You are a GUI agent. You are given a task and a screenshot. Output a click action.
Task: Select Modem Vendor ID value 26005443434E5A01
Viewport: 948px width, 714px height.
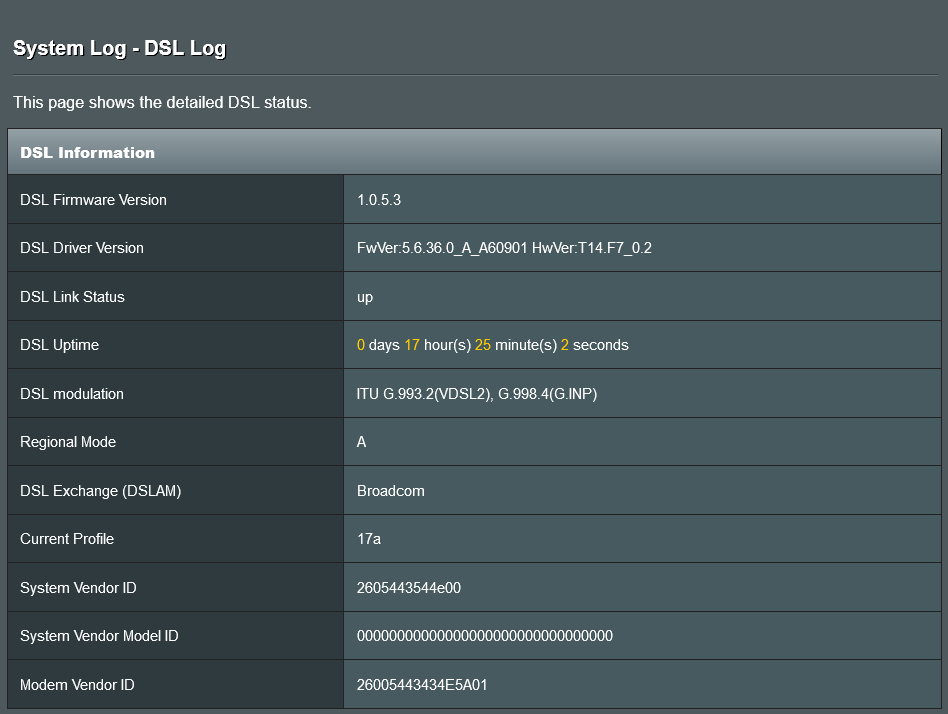click(422, 685)
